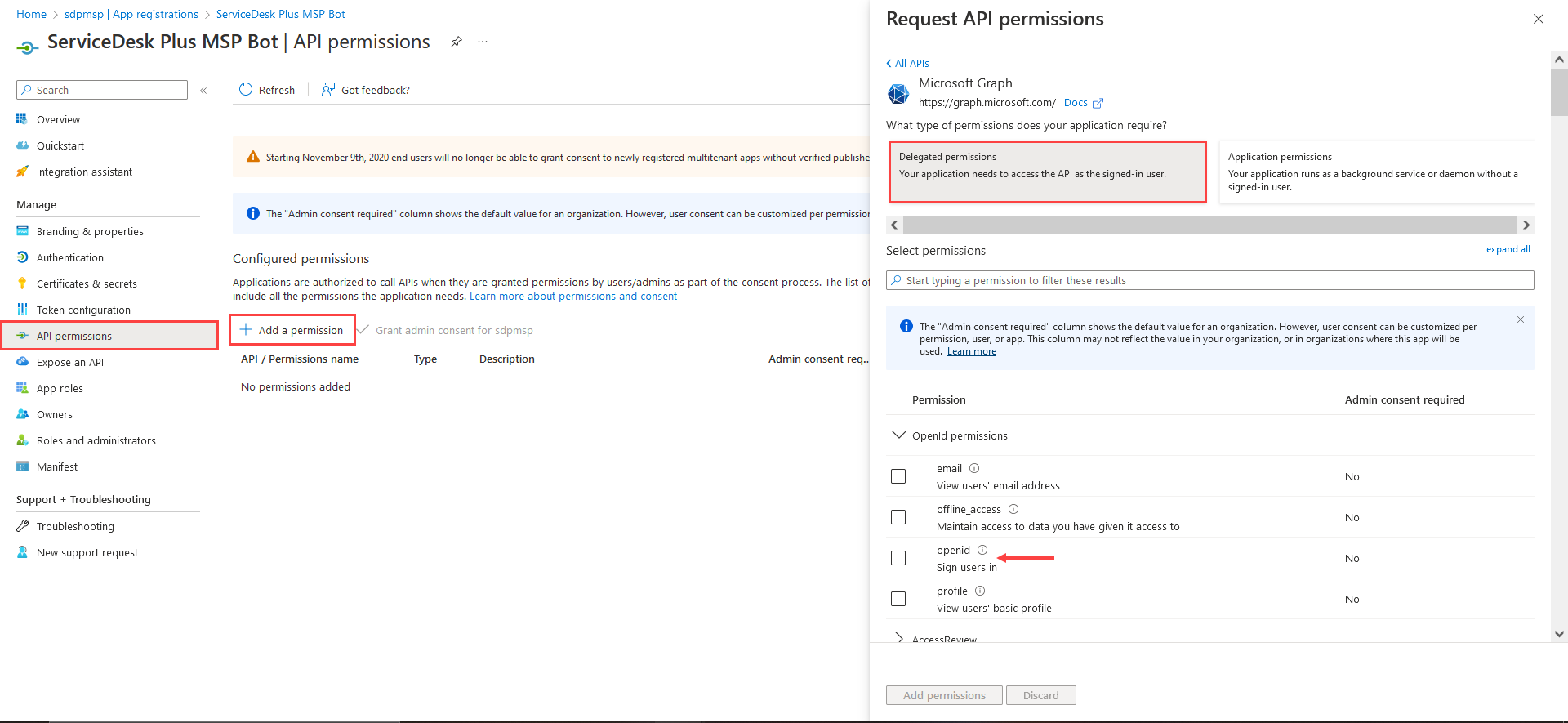Check the offline_access permission checkbox
Image resolution: width=1568 pixels, height=723 pixels.
[x=898, y=517]
